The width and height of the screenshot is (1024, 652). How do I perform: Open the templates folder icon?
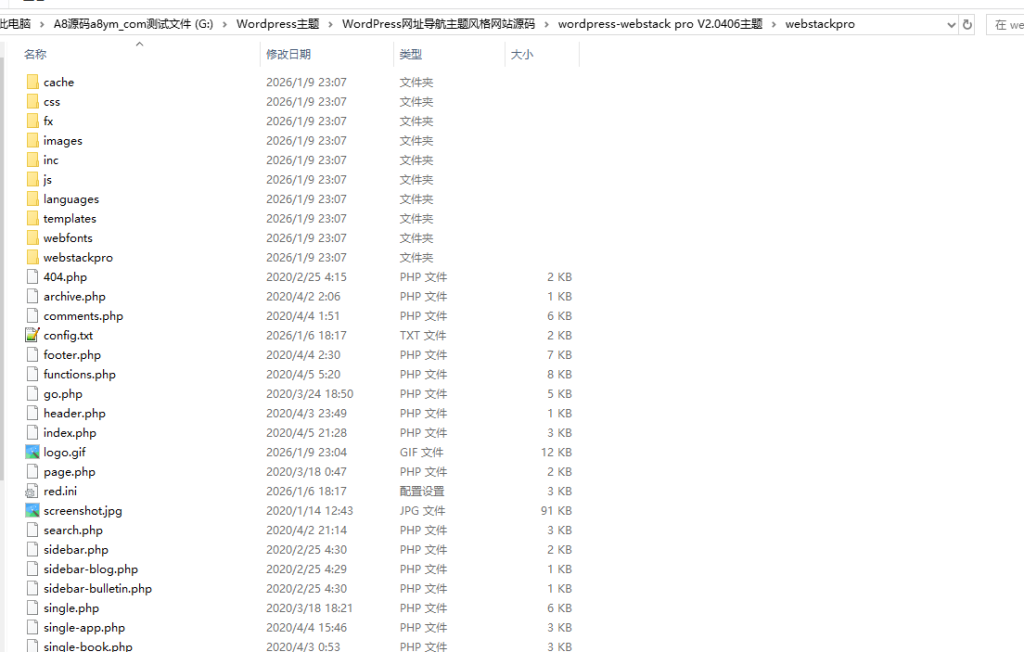click(33, 218)
